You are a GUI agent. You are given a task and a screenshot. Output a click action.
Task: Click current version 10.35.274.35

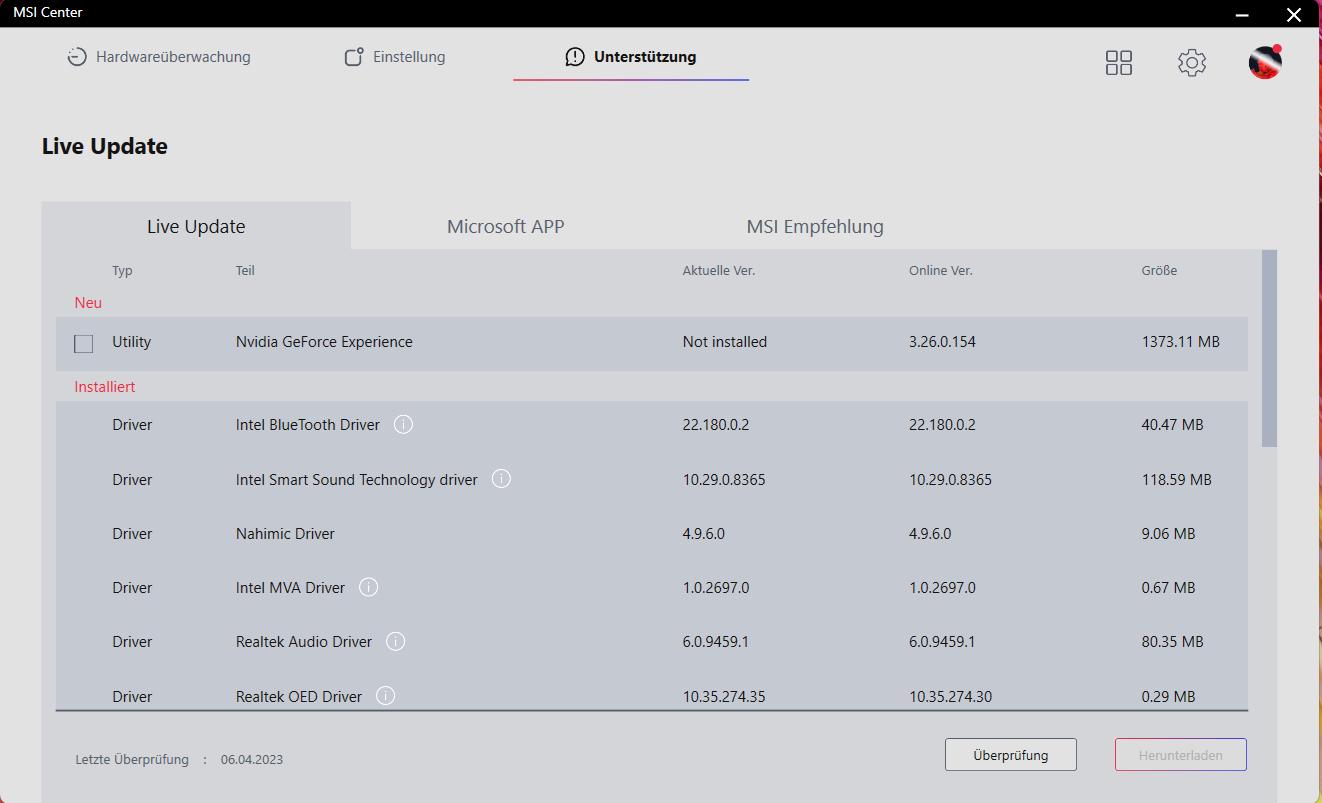tap(724, 696)
